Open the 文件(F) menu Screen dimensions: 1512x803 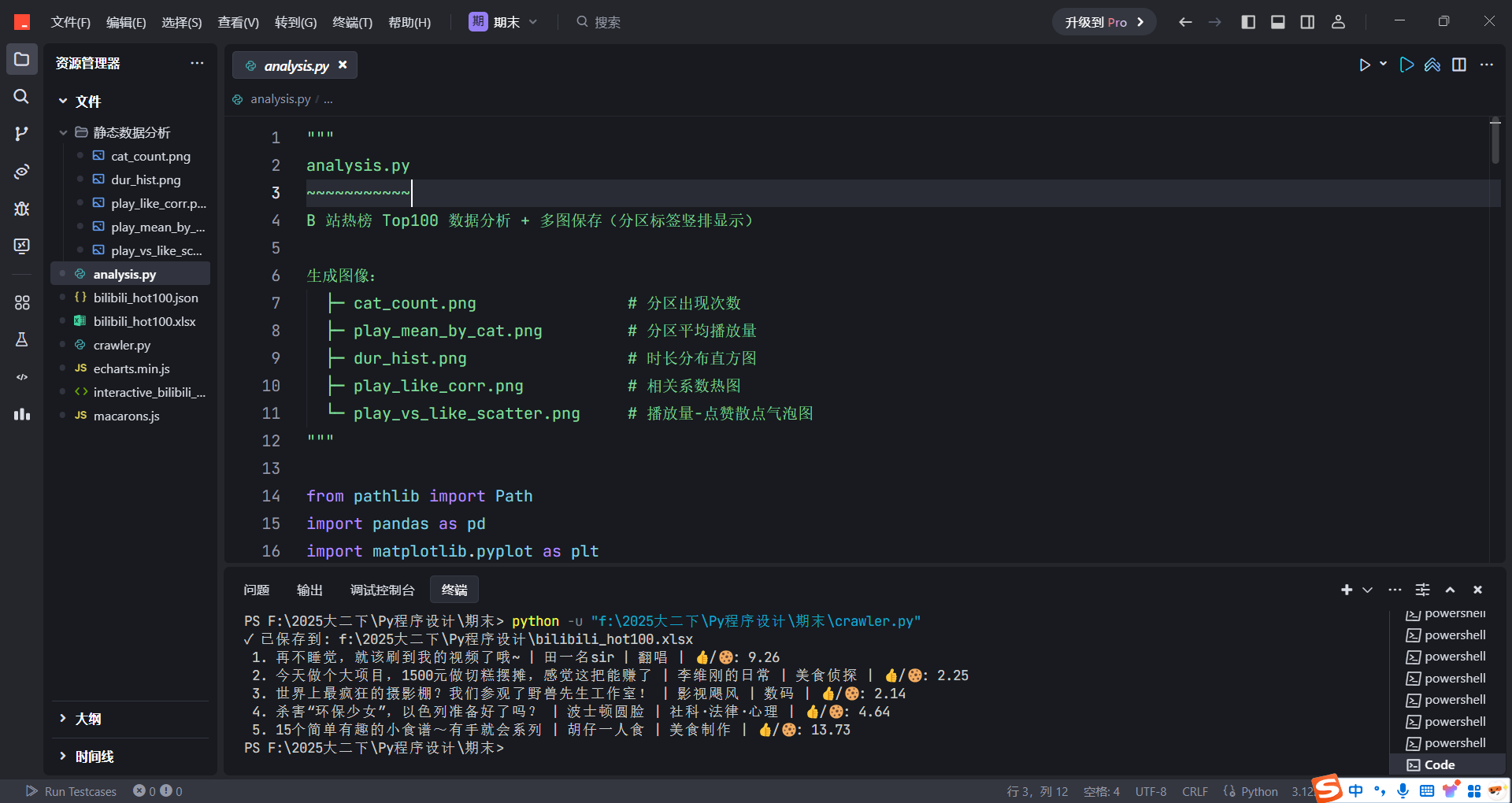pos(71,22)
